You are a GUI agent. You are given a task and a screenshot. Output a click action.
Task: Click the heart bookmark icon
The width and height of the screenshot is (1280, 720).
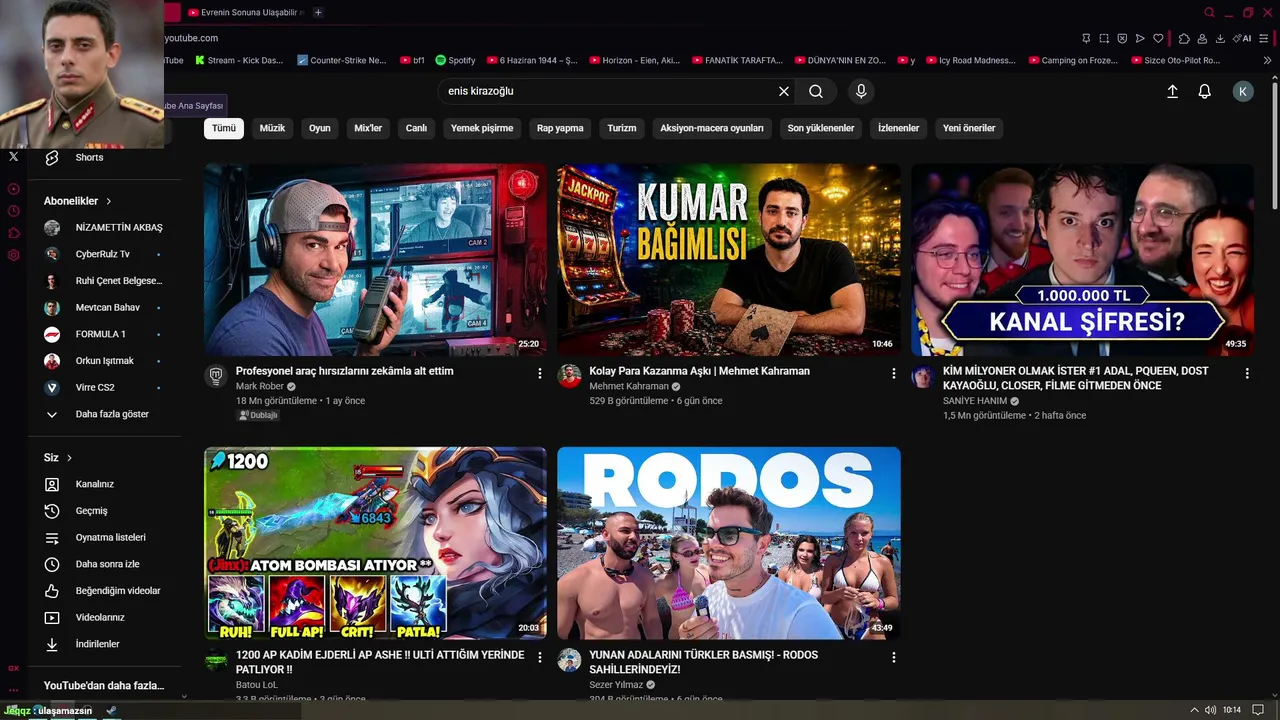coord(1158,38)
